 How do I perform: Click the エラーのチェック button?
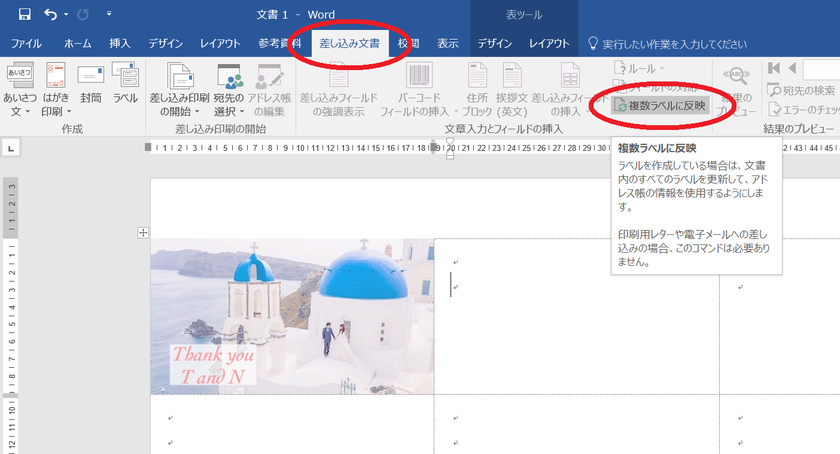[803, 109]
